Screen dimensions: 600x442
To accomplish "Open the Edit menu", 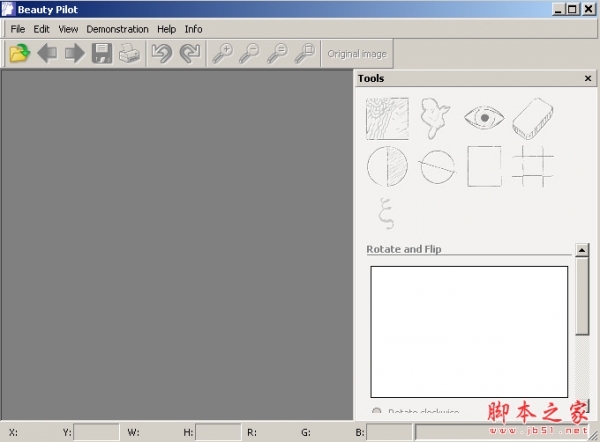I will pos(41,29).
